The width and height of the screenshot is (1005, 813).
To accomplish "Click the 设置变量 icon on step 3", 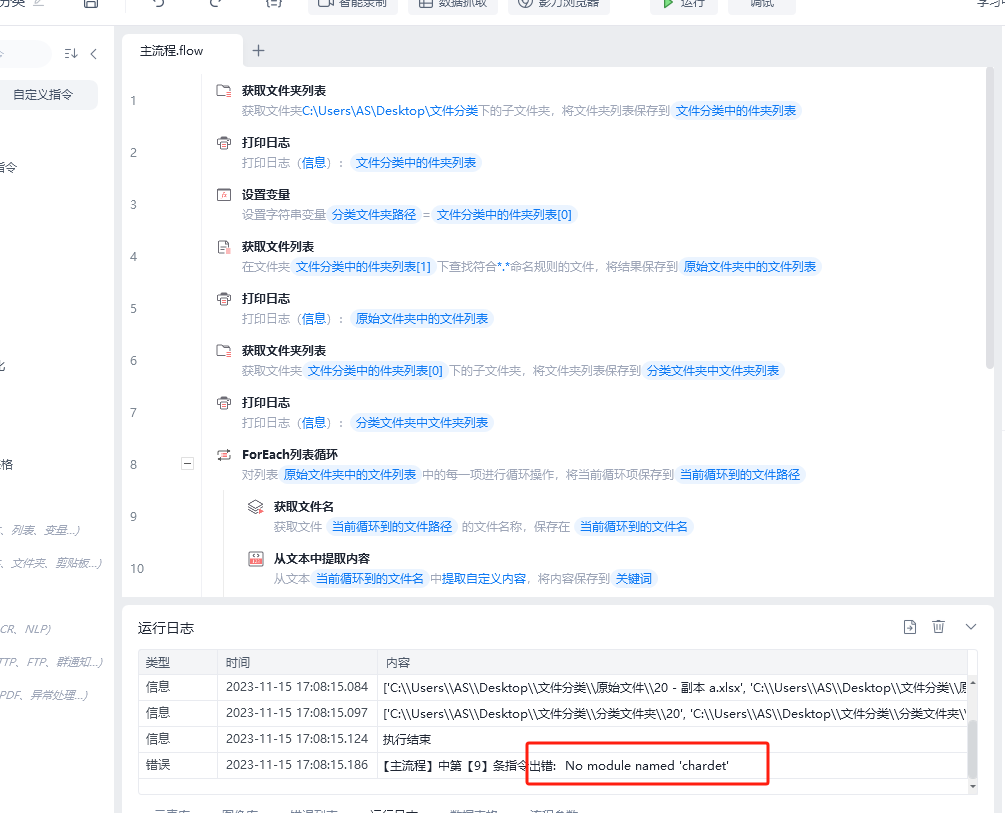I will [x=224, y=194].
